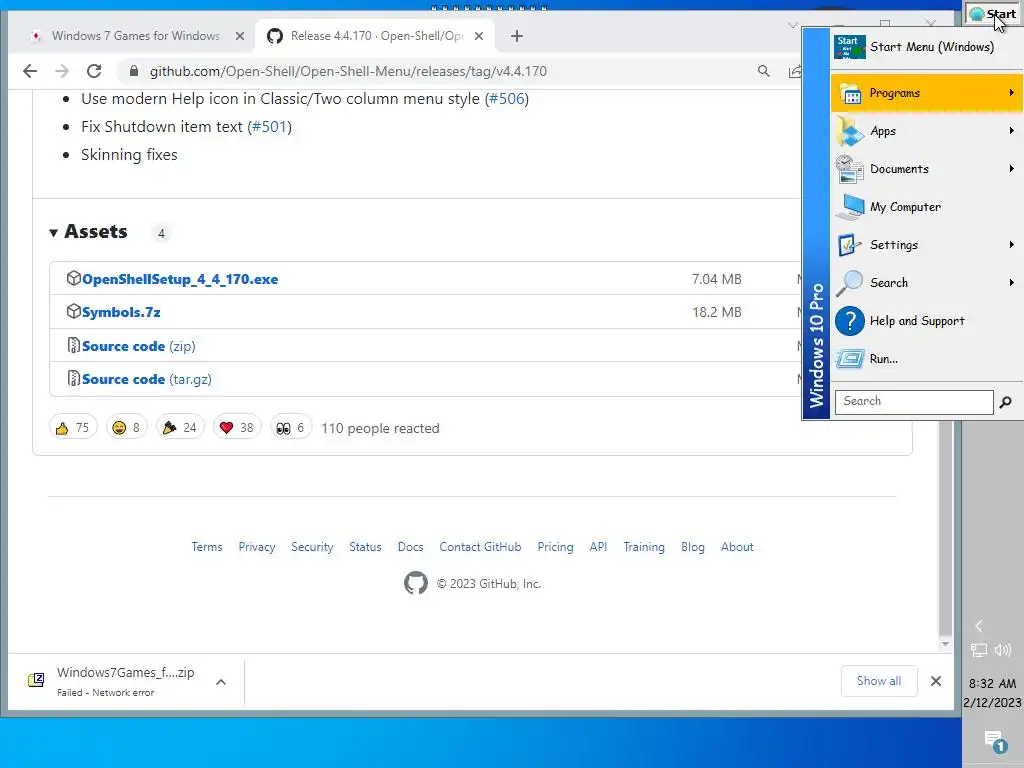Viewport: 1024px width, 768px height.
Task: Close the Release 4.4.170 tab
Action: (479, 36)
